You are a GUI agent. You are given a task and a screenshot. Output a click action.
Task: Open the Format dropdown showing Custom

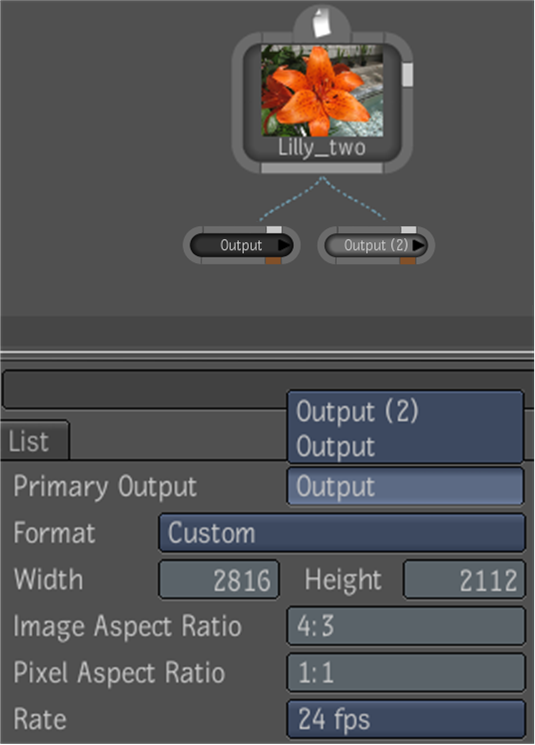point(342,533)
